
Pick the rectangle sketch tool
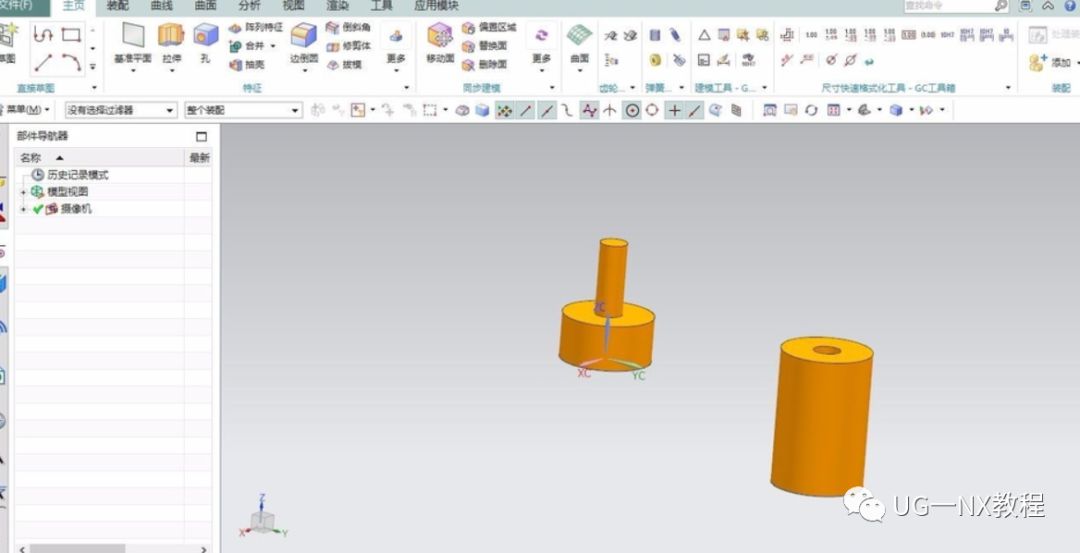71,34
